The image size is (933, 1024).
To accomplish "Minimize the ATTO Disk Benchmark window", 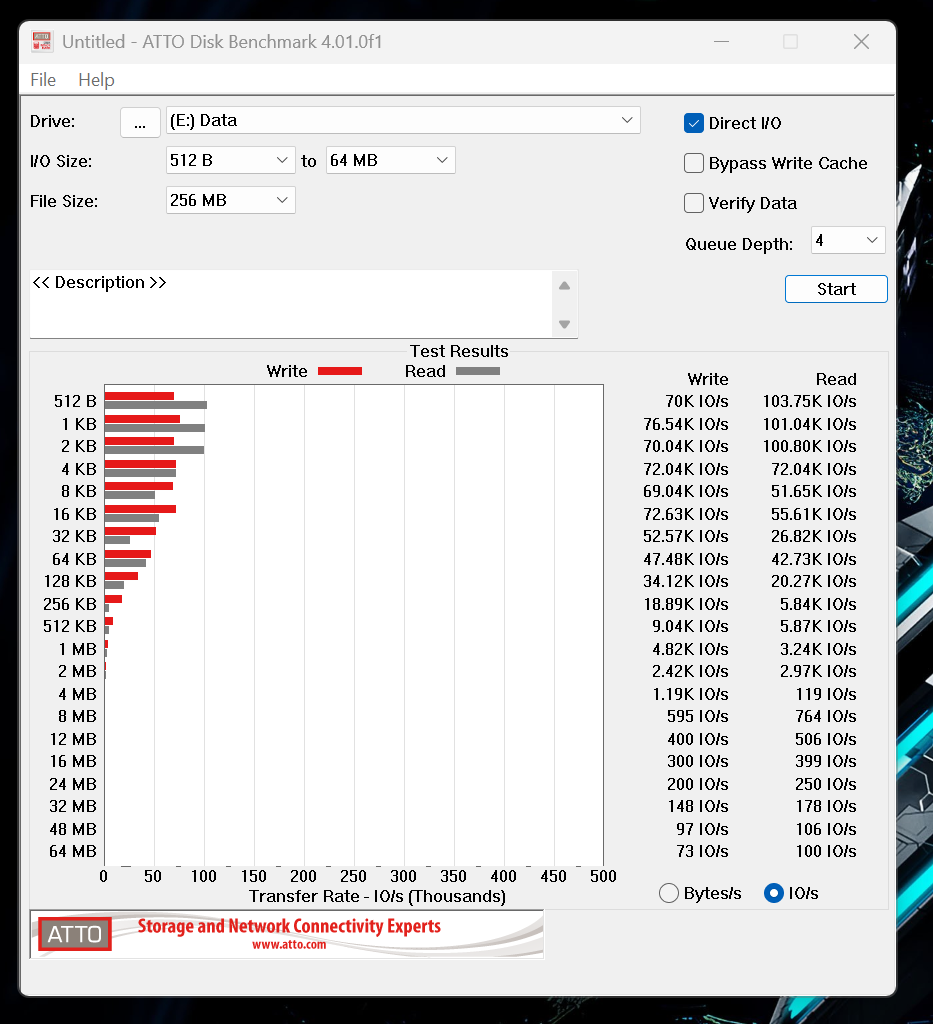I will coord(721,42).
